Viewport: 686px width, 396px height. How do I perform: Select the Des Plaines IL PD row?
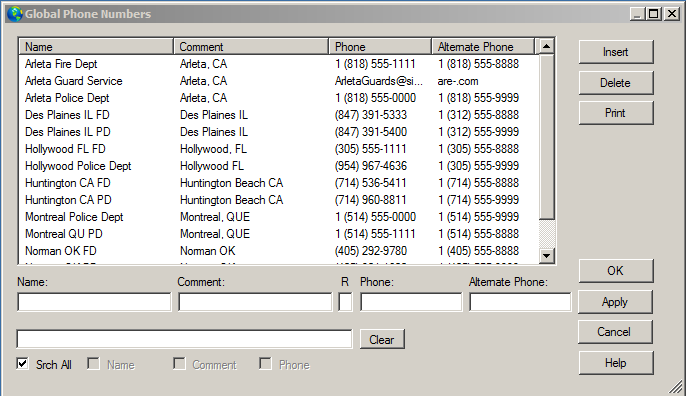click(x=279, y=132)
